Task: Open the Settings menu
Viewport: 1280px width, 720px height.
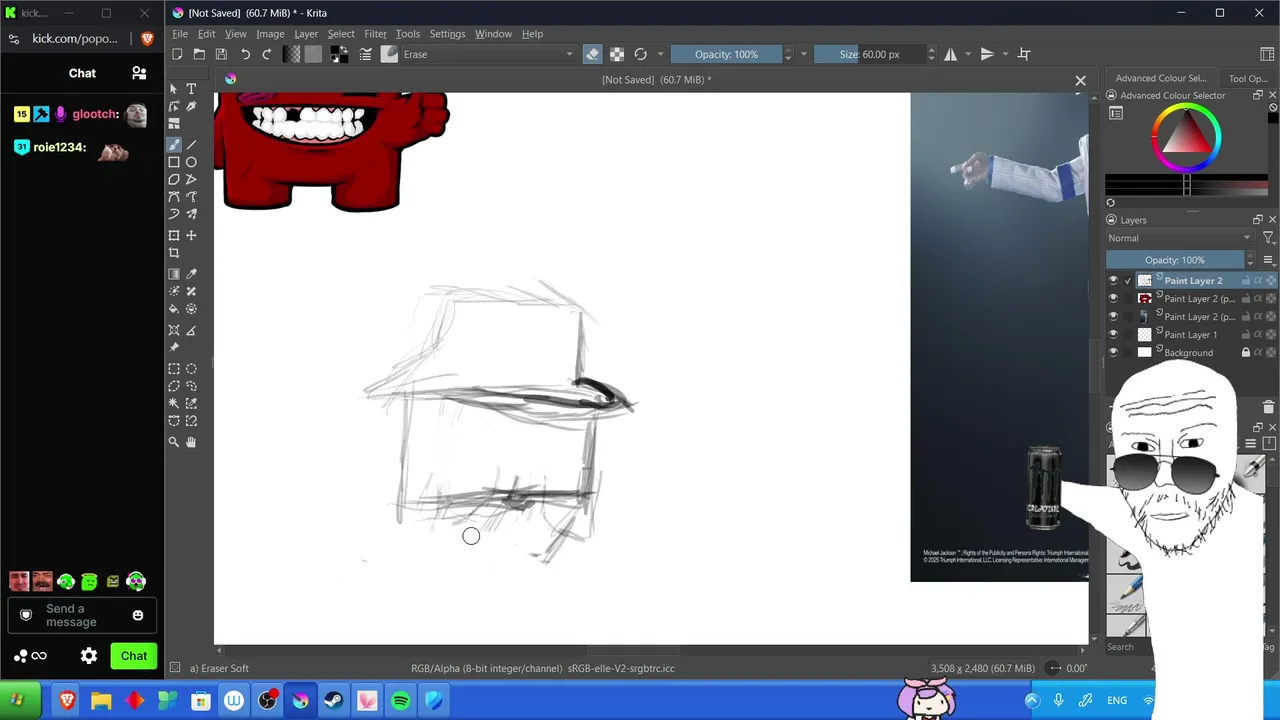Action: click(x=447, y=34)
